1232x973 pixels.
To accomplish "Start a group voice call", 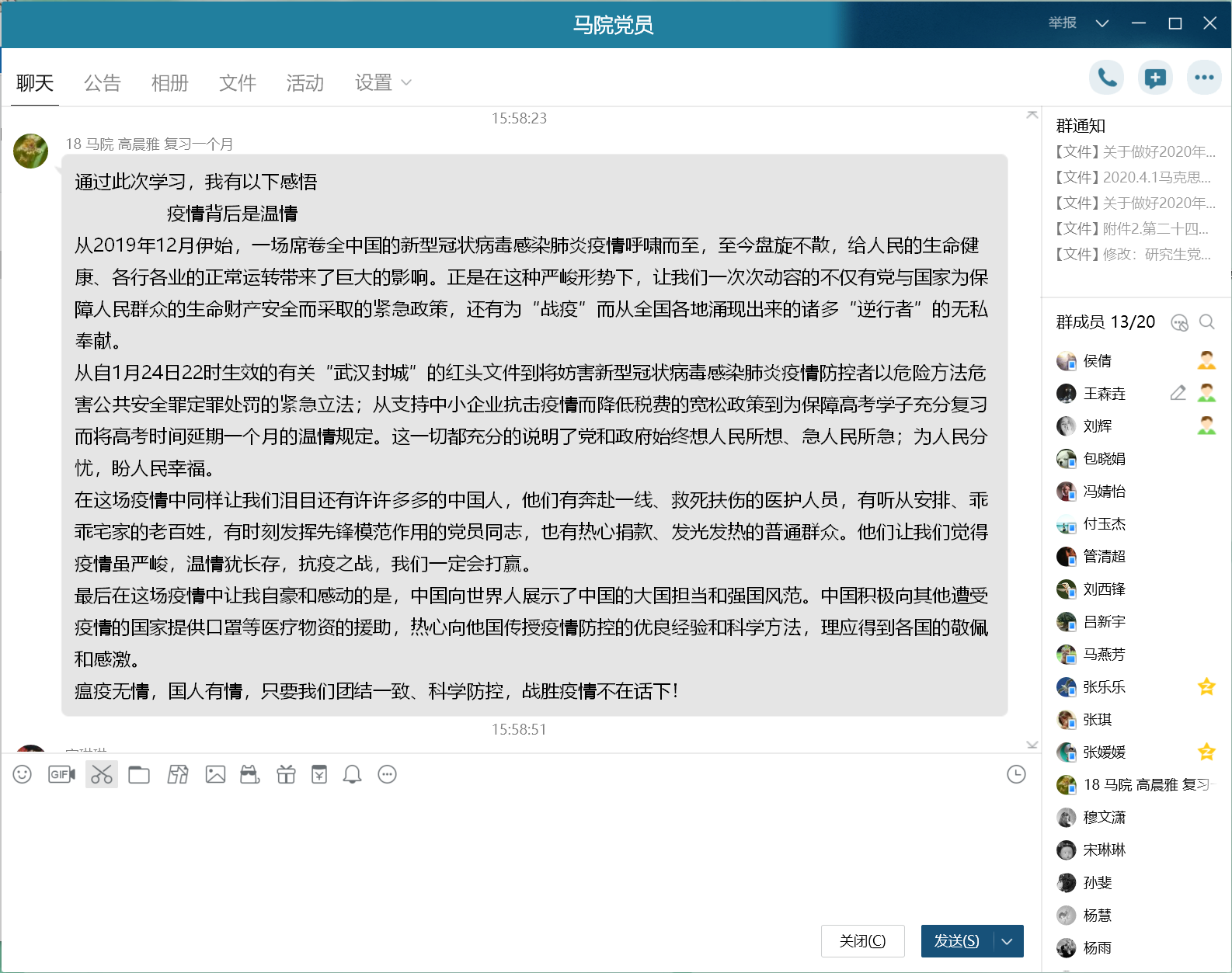I will pyautogui.click(x=1107, y=78).
